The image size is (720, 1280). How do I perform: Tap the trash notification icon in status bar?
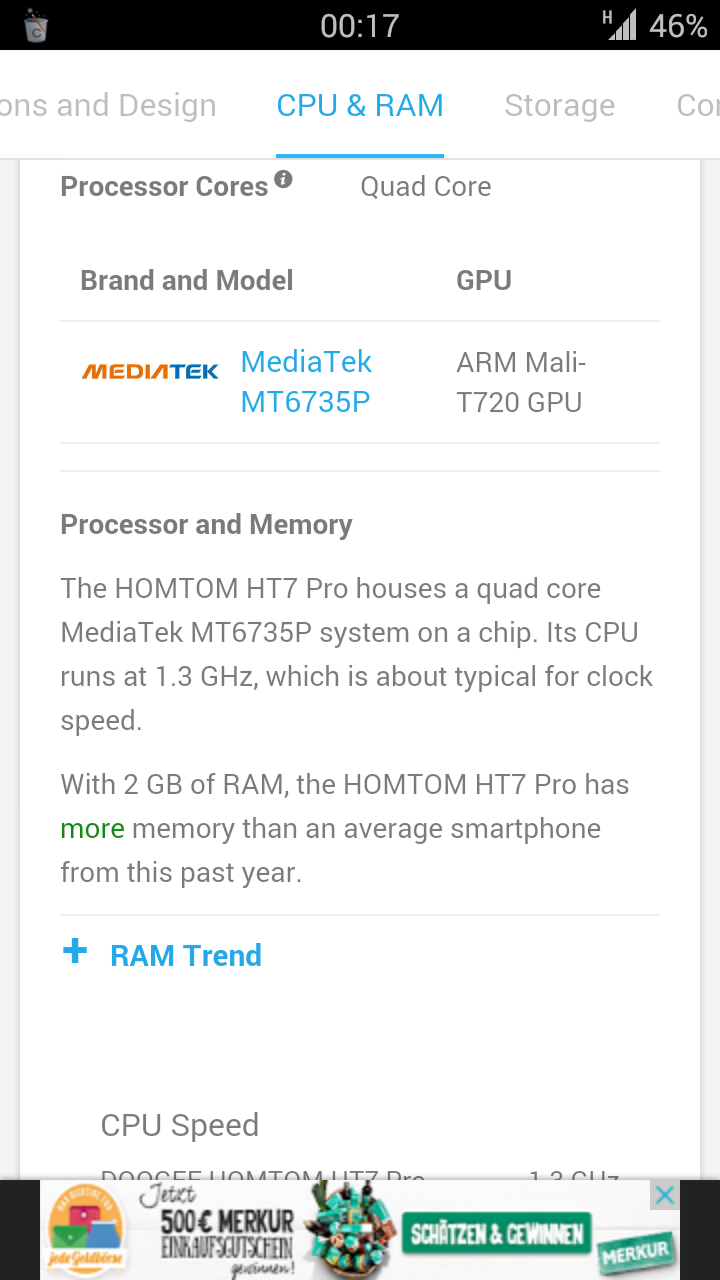tap(36, 27)
